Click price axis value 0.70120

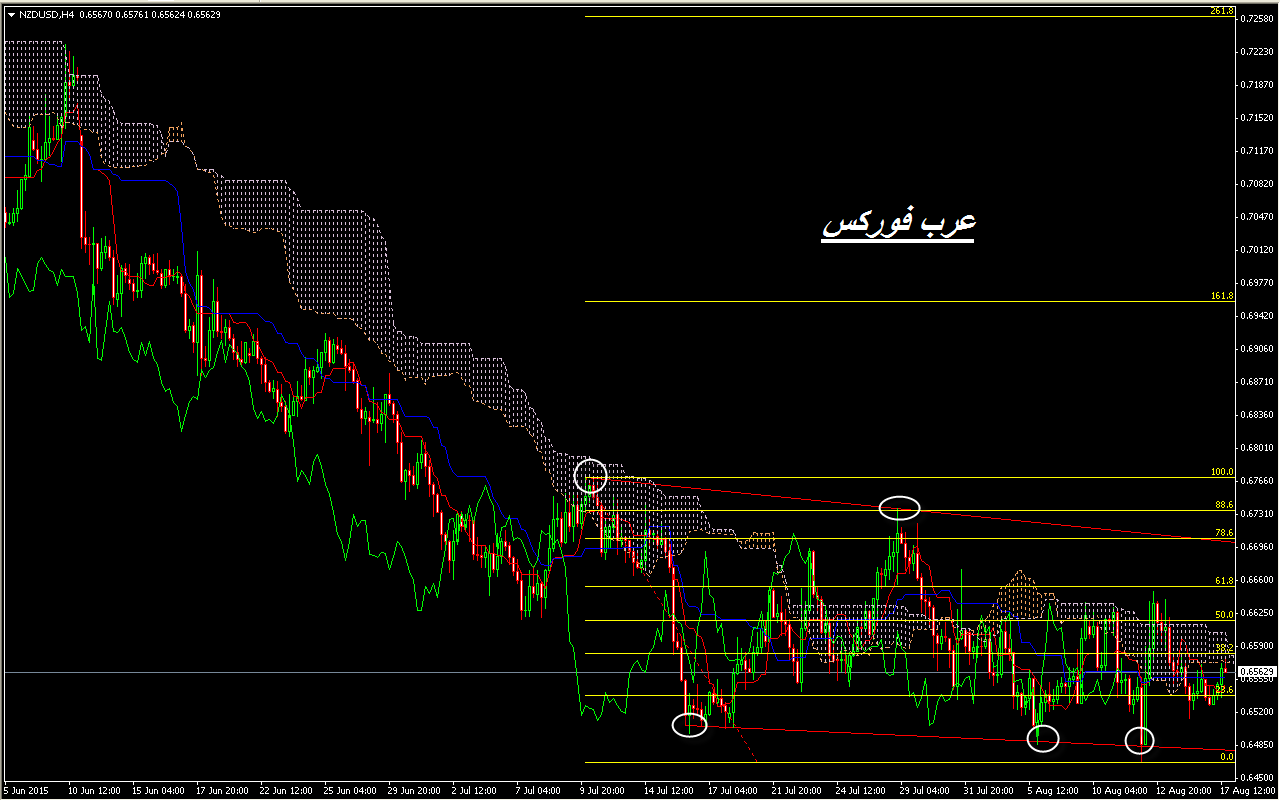[1257, 250]
